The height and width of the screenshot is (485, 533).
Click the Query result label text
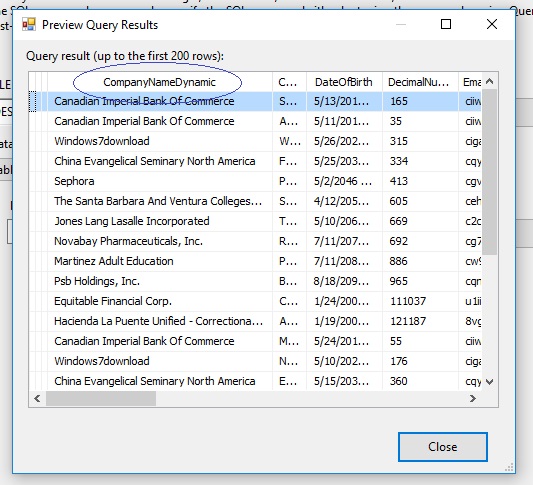[125, 56]
